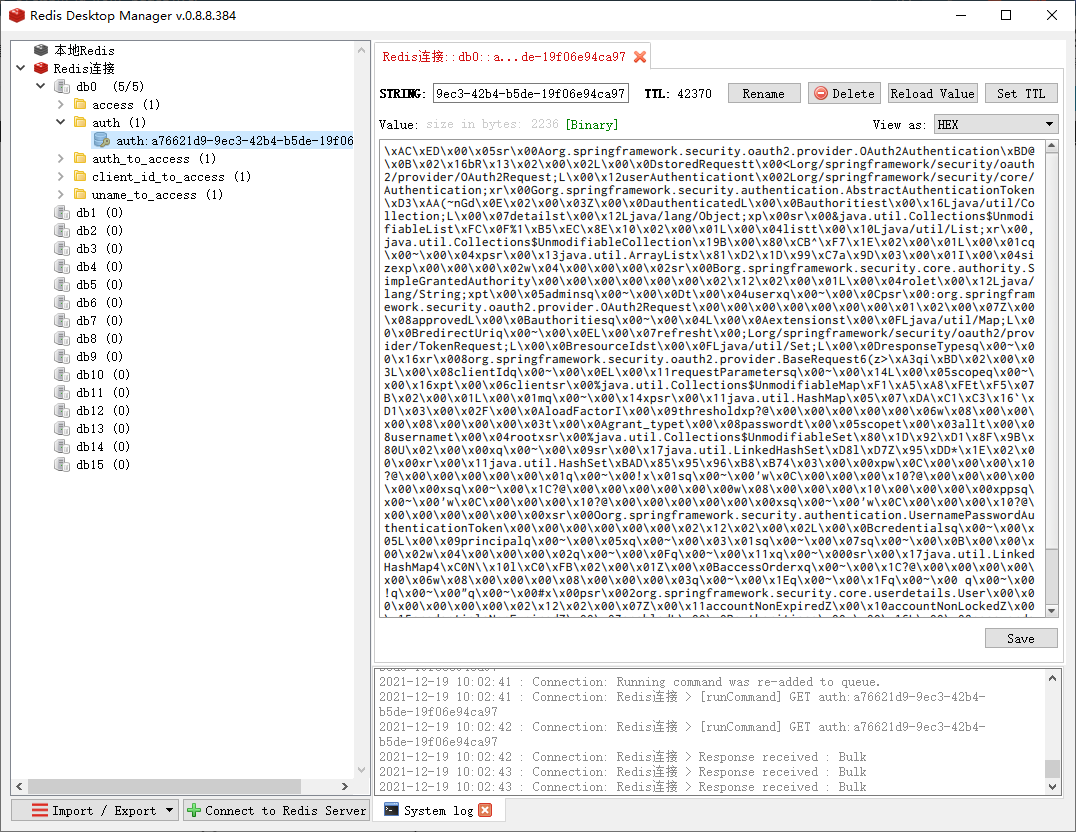1076x832 pixels.
Task: Open the View as HEX dropdown
Action: pyautogui.click(x=995, y=124)
